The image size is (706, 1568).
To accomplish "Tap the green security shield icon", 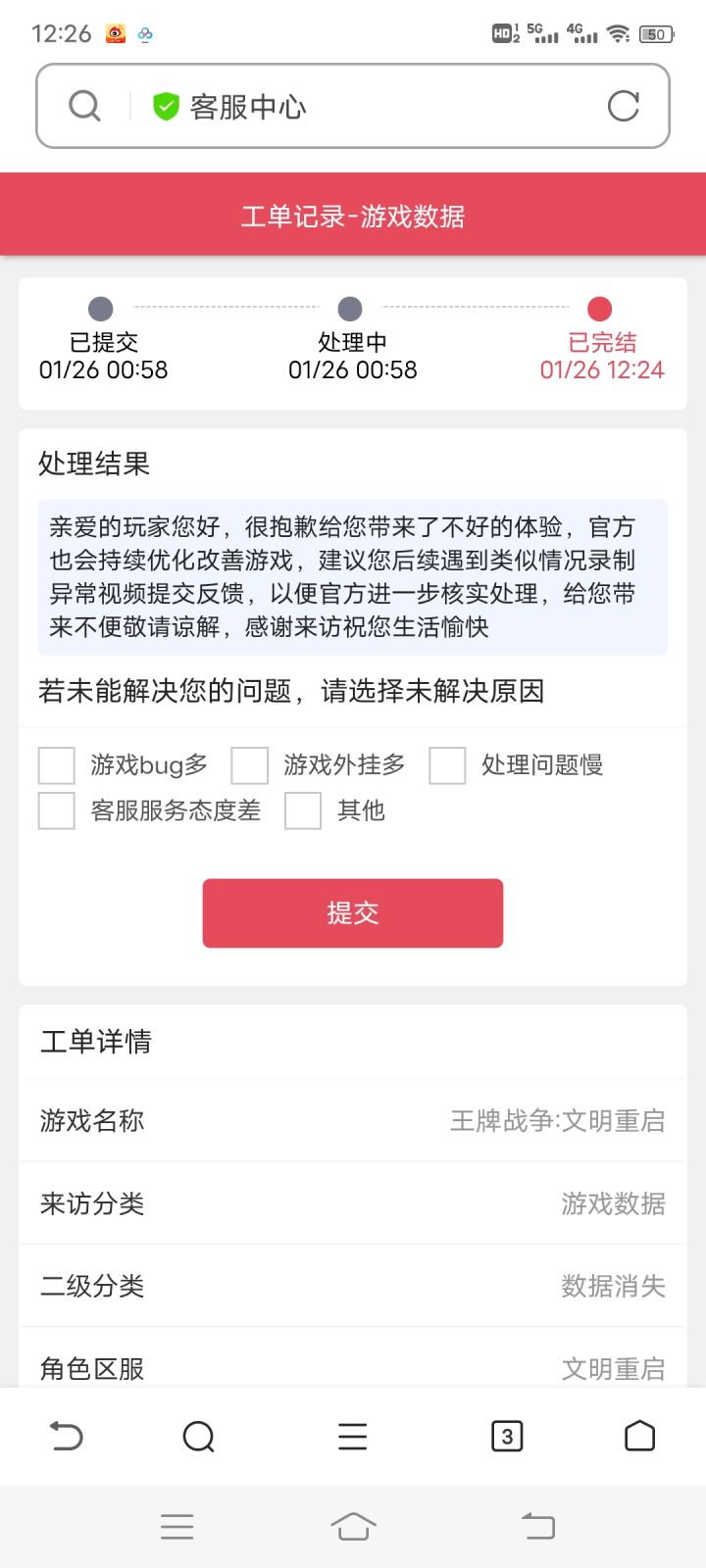I will point(166,106).
